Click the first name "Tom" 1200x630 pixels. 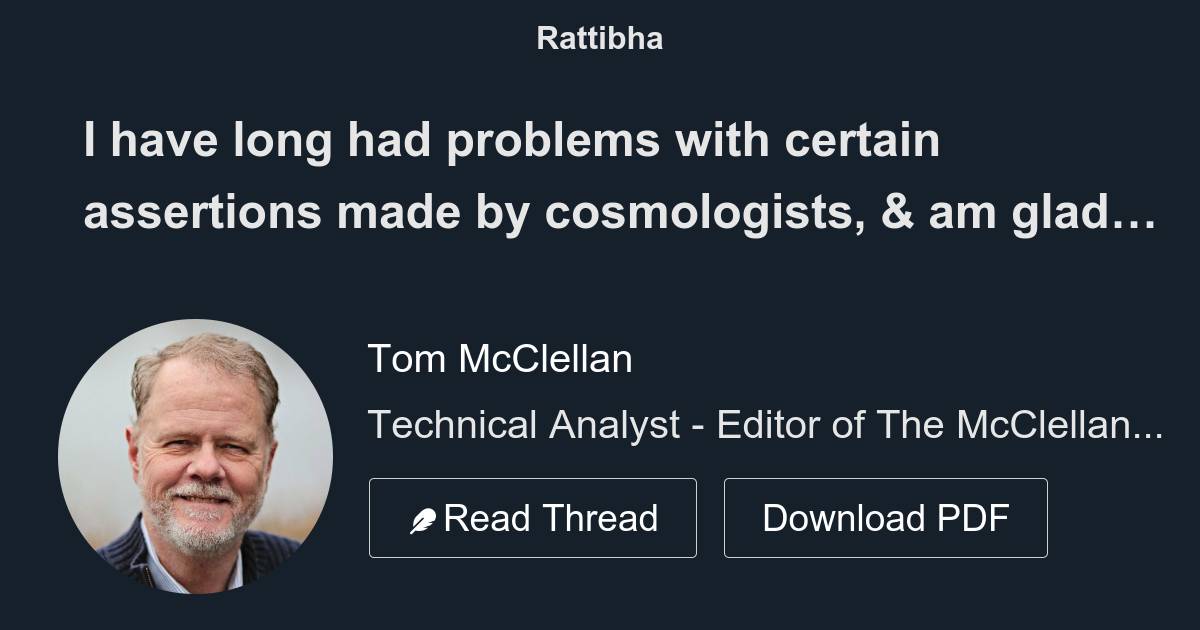click(x=406, y=358)
